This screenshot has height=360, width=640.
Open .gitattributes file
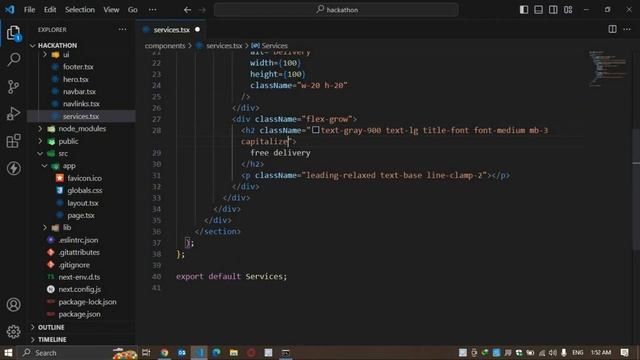tap(79, 252)
